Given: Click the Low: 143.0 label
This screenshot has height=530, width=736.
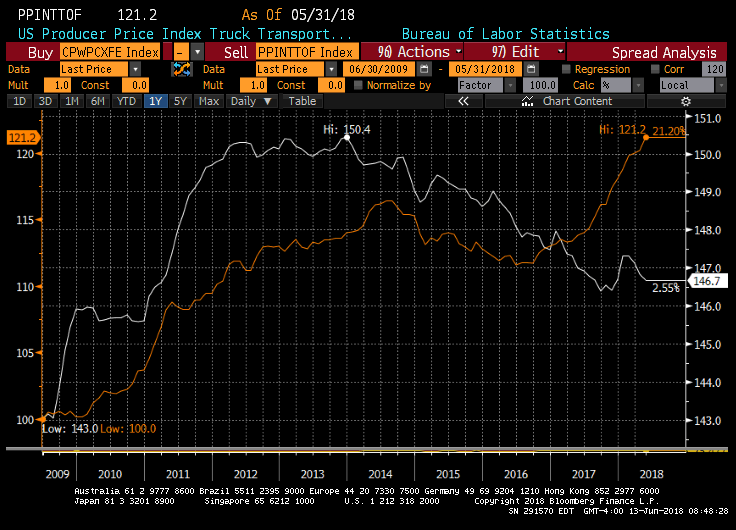Looking at the screenshot, I should [70, 429].
